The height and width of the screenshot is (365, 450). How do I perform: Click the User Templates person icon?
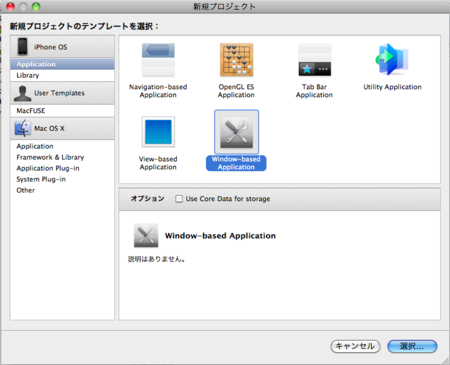tap(23, 93)
